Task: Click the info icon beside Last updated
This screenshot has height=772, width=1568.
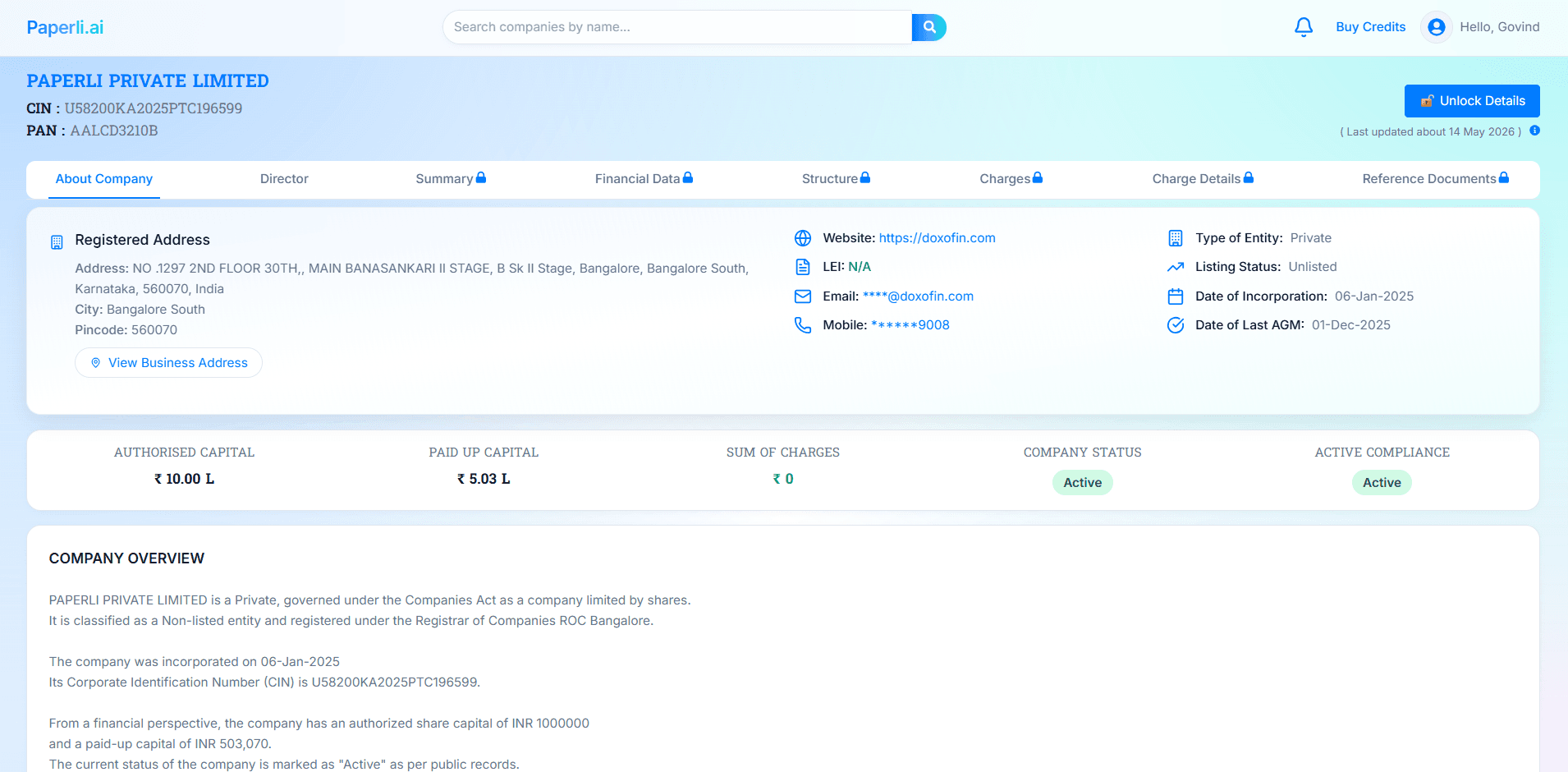Action: tap(1534, 131)
